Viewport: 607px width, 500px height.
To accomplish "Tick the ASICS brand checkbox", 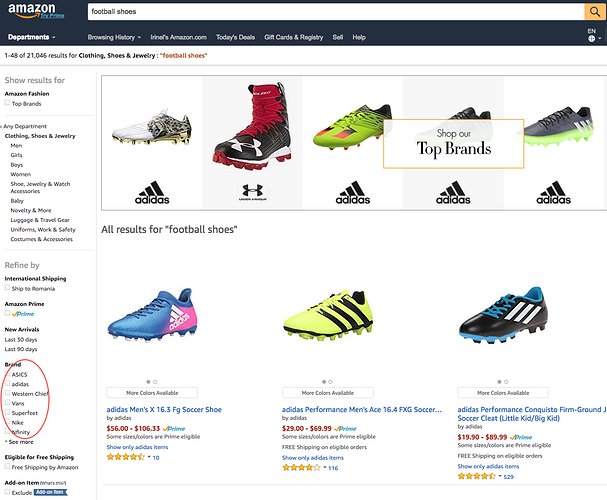I will pyautogui.click(x=8, y=373).
